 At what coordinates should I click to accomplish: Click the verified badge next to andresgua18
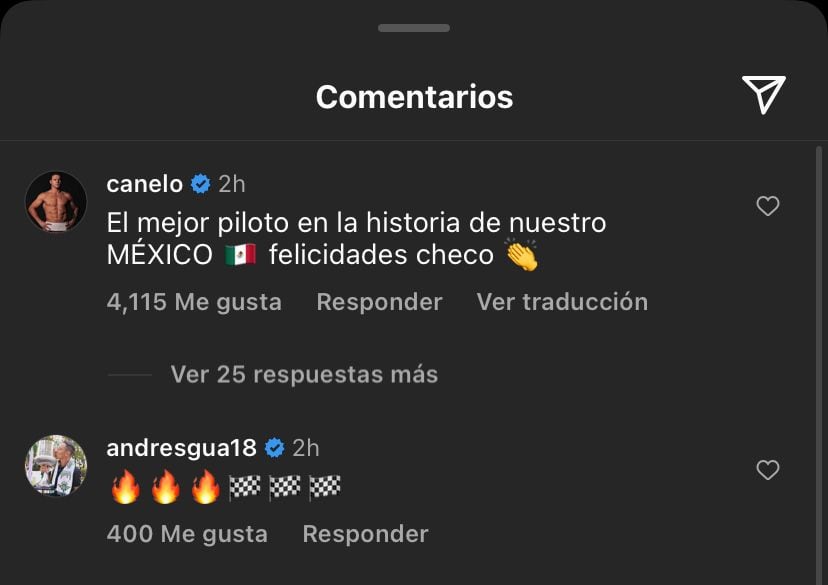tap(277, 447)
